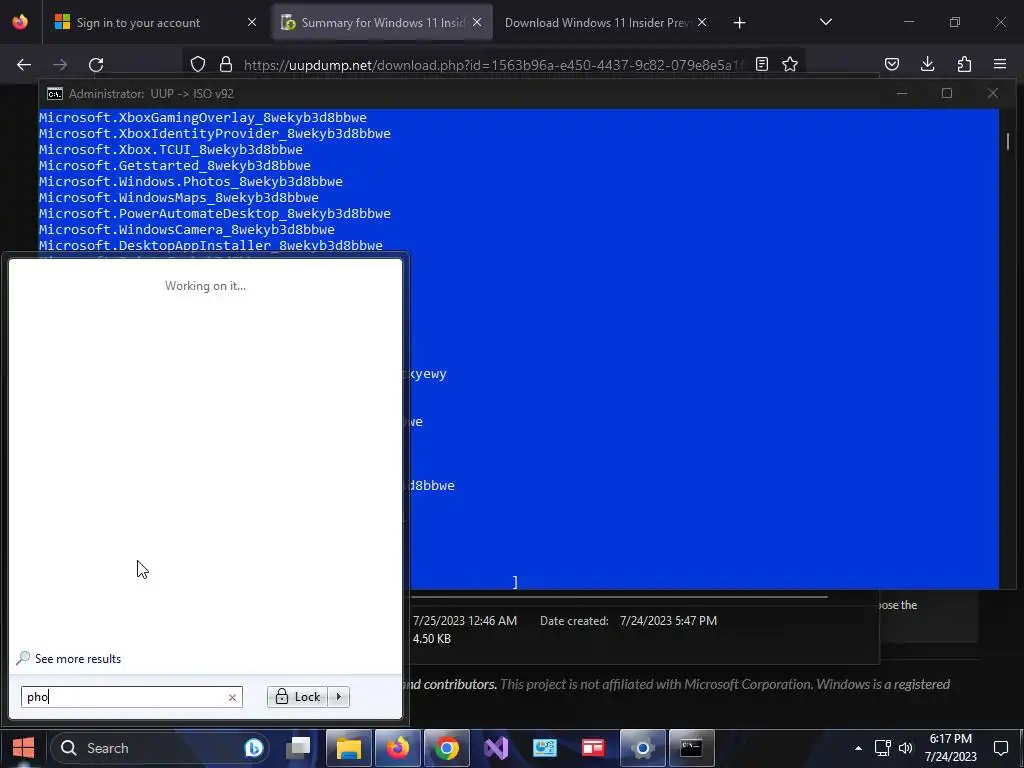The width and height of the screenshot is (1024, 768).
Task: Click the uupdump.net URL address bar
Action: pos(493,65)
